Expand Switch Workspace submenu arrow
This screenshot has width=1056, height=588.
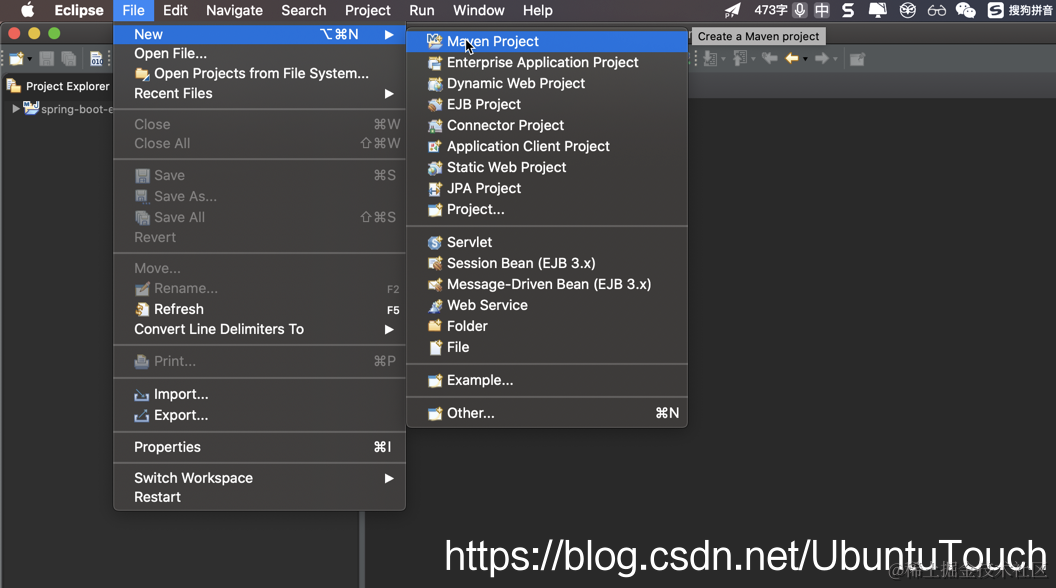(x=389, y=478)
